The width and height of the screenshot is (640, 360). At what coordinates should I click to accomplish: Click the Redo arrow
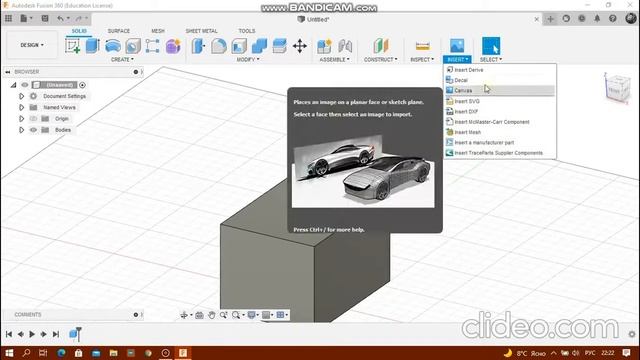coord(79,18)
